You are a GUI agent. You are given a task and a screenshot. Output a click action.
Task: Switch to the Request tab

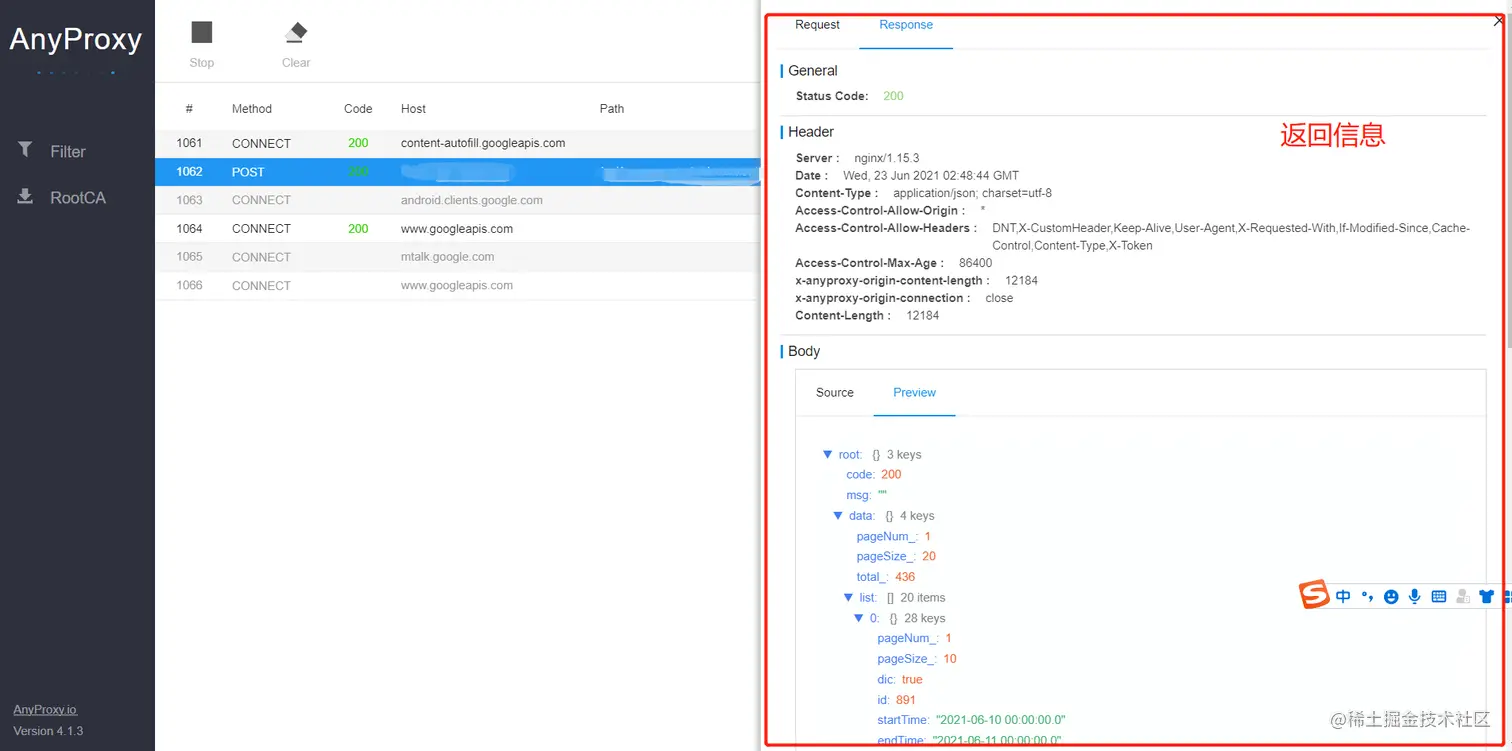(x=817, y=25)
